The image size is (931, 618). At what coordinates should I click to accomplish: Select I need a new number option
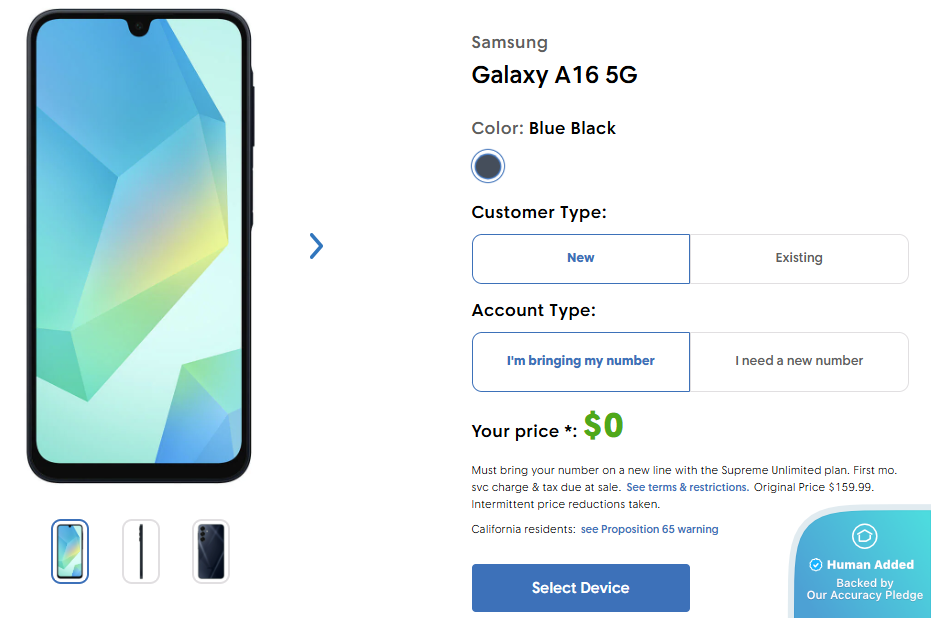pos(799,362)
